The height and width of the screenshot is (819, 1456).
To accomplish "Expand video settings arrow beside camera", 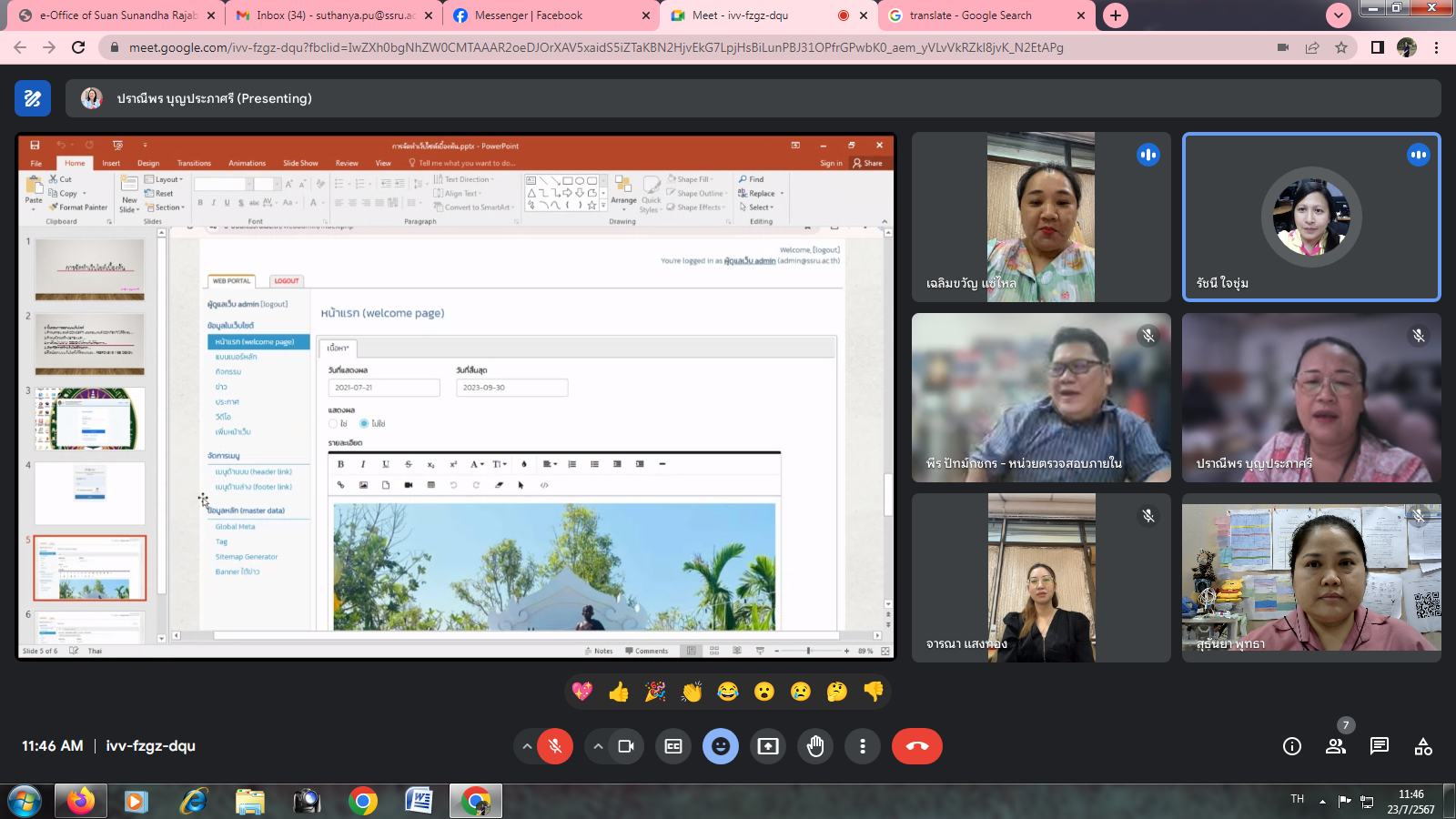I will (598, 746).
